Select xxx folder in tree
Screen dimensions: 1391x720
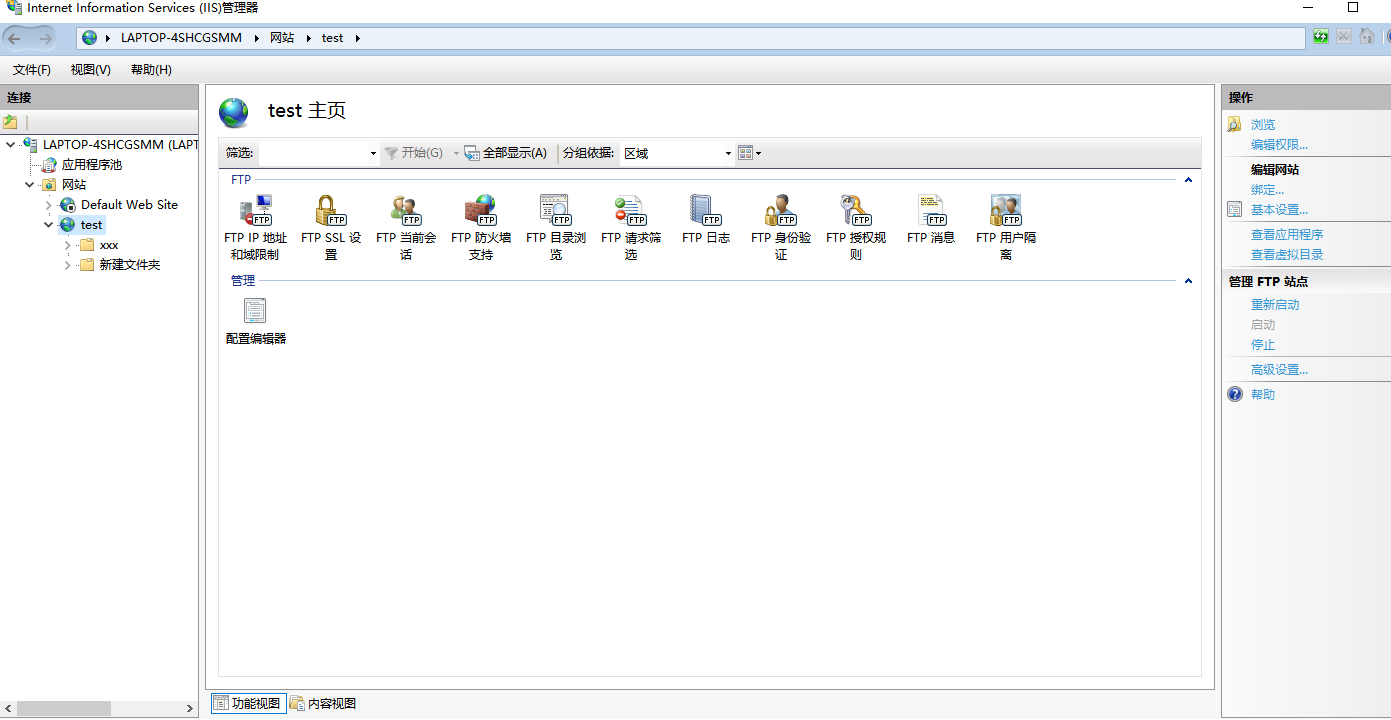[x=109, y=245]
